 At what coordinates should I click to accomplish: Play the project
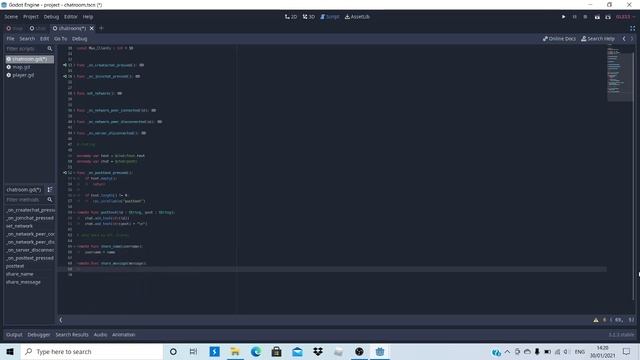[x=563, y=17]
